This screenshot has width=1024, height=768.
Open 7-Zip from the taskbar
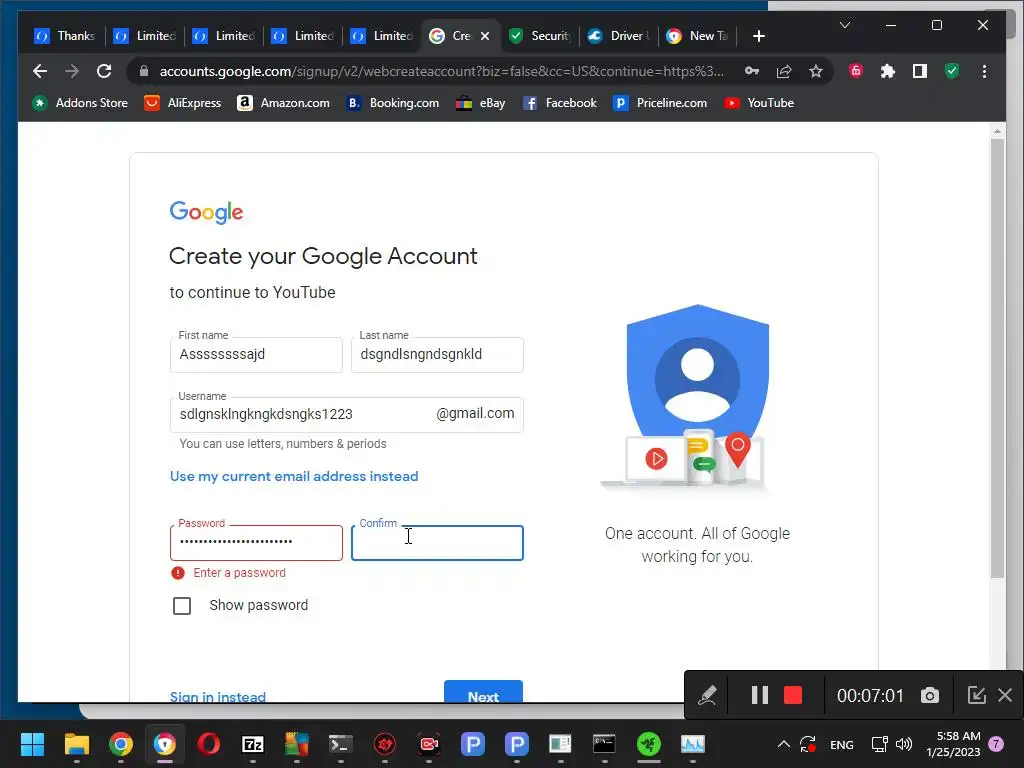[253, 744]
